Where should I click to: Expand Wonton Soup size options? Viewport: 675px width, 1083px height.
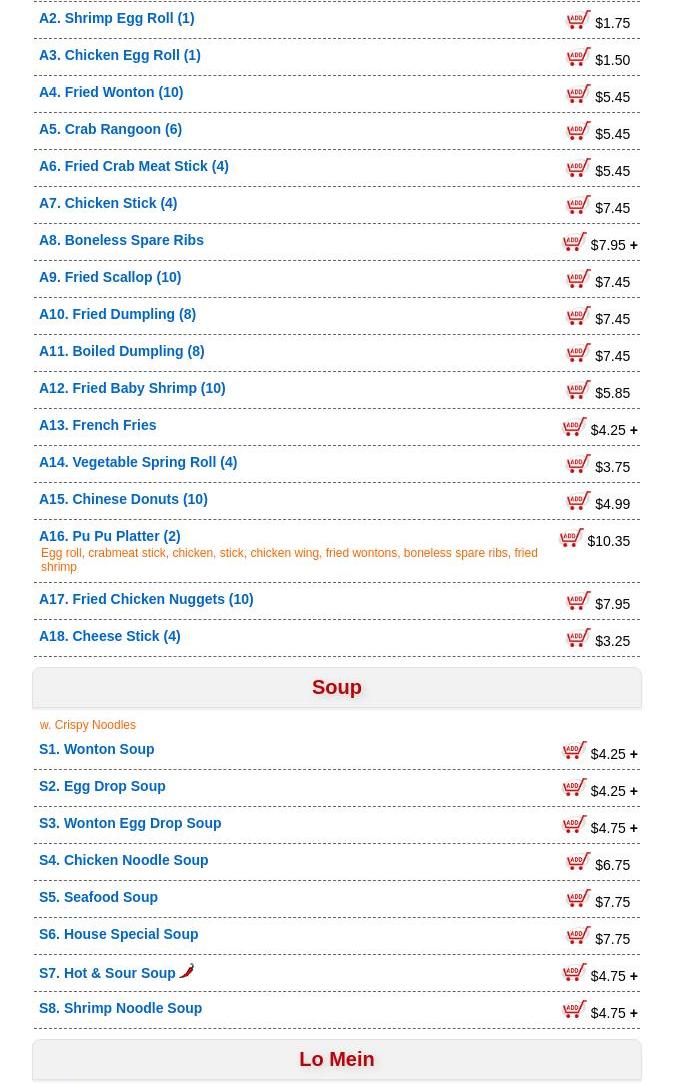tap(633, 754)
